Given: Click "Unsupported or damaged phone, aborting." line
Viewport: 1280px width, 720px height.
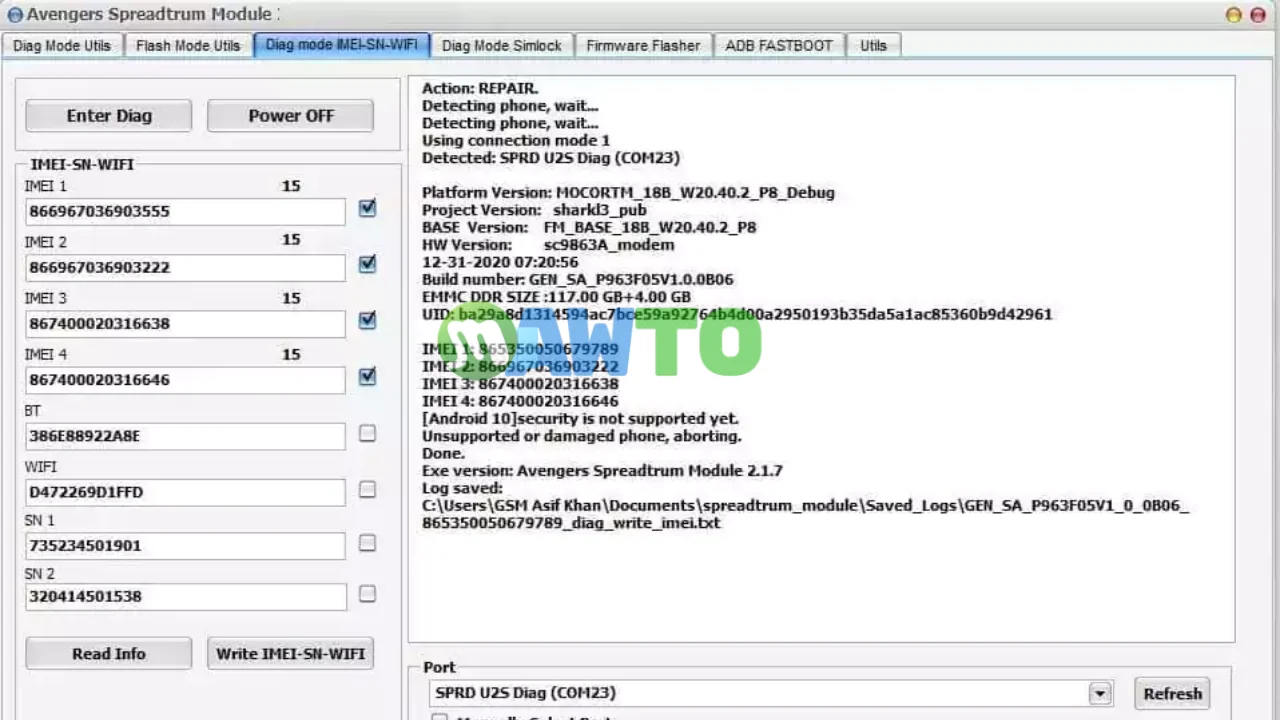Looking at the screenshot, I should click(582, 436).
